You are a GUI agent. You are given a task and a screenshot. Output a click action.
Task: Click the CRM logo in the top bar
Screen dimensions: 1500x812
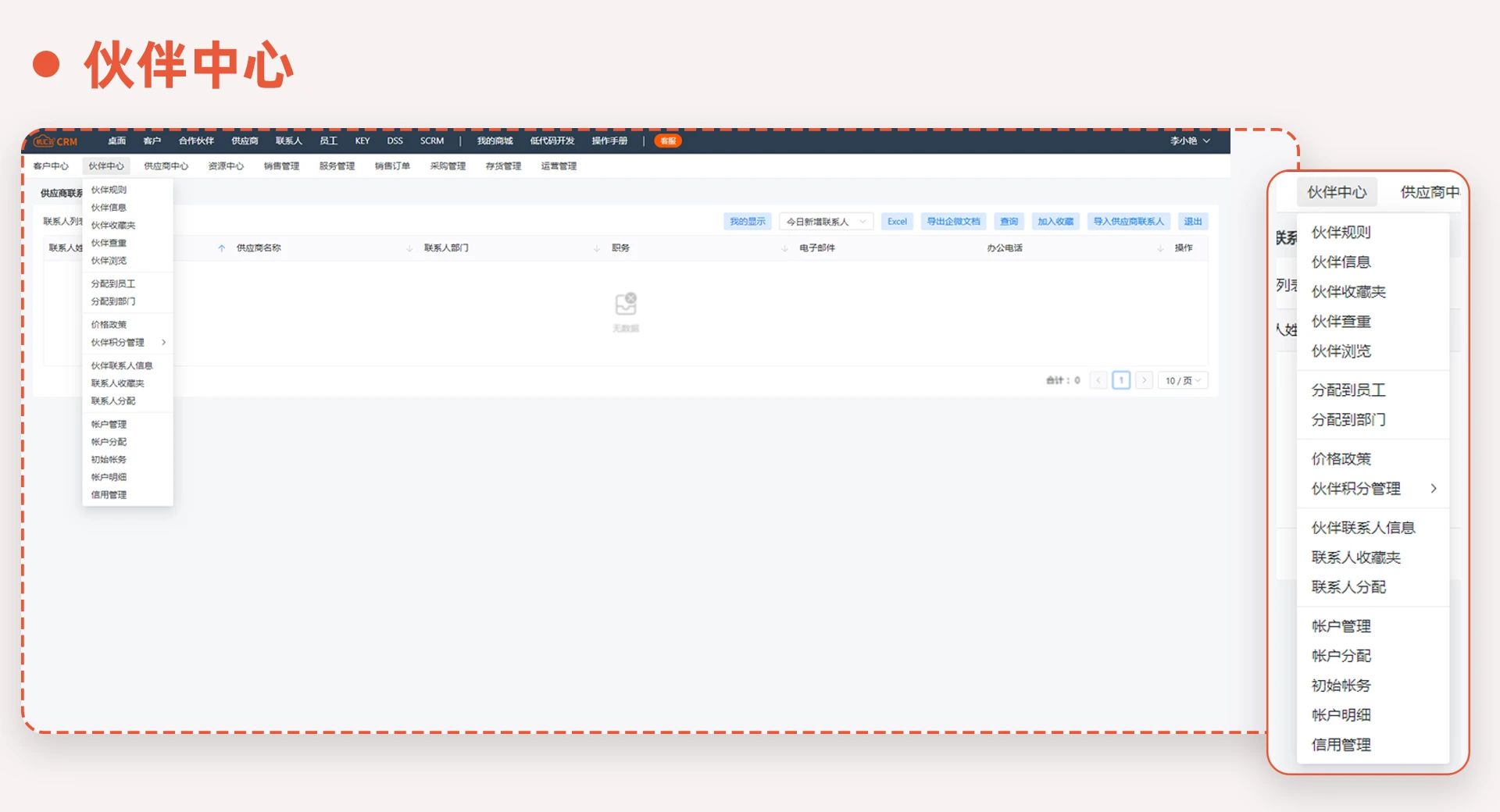point(55,141)
